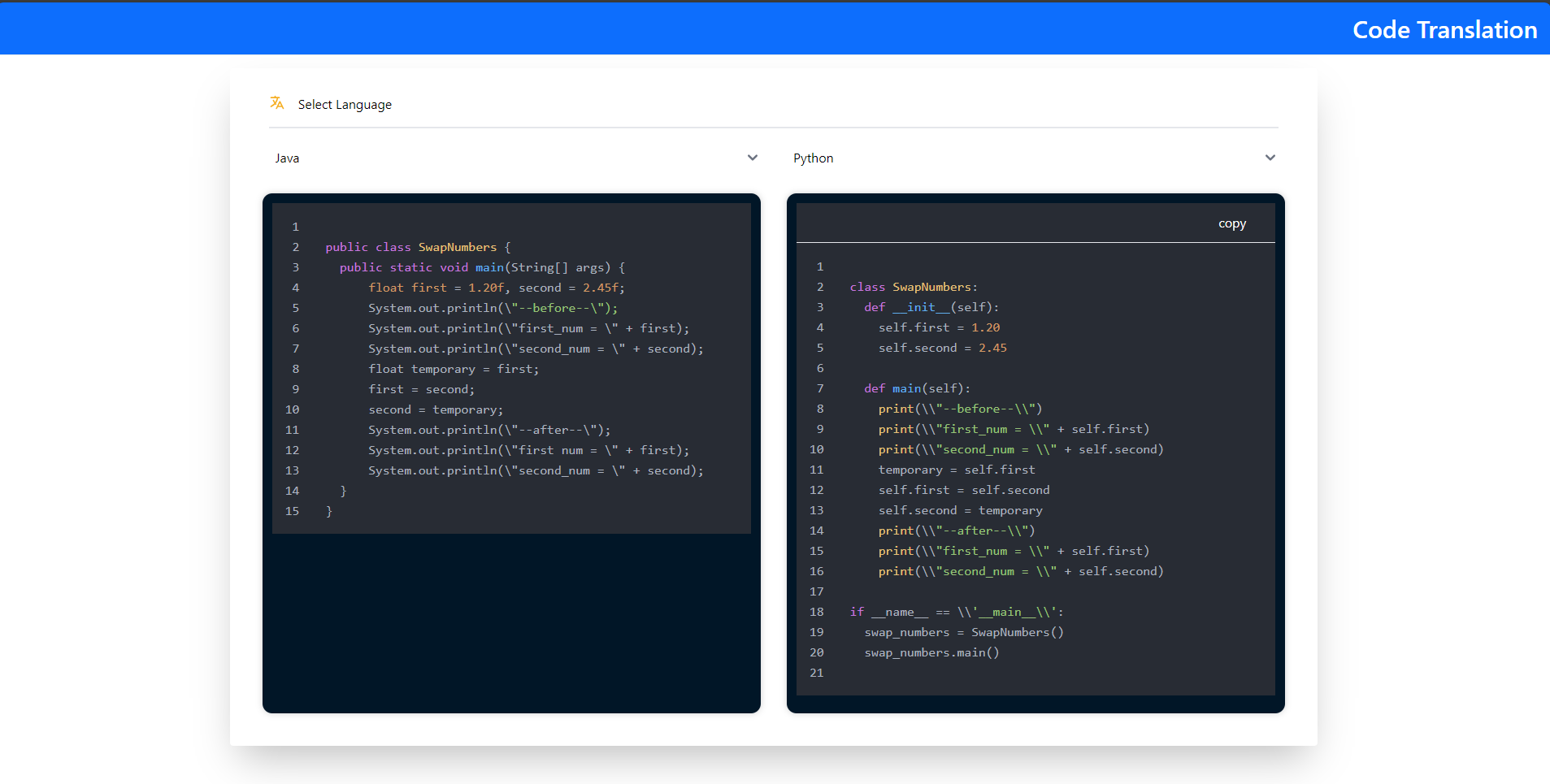The height and width of the screenshot is (784, 1550).
Task: Click the if __name__ == __main__ line
Action: click(x=957, y=612)
